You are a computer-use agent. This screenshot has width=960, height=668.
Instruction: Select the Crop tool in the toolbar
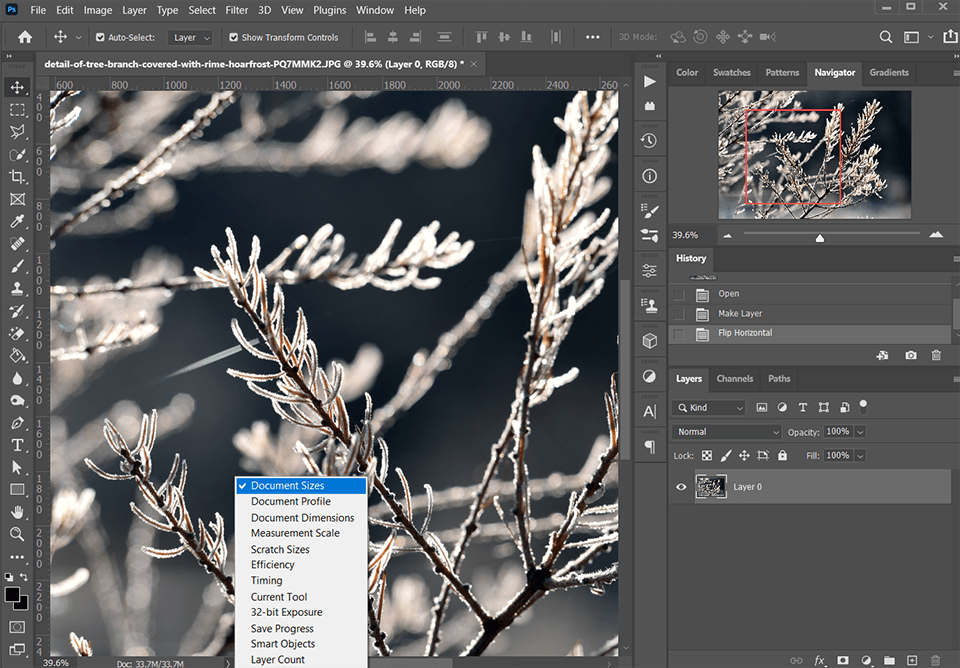click(17, 176)
